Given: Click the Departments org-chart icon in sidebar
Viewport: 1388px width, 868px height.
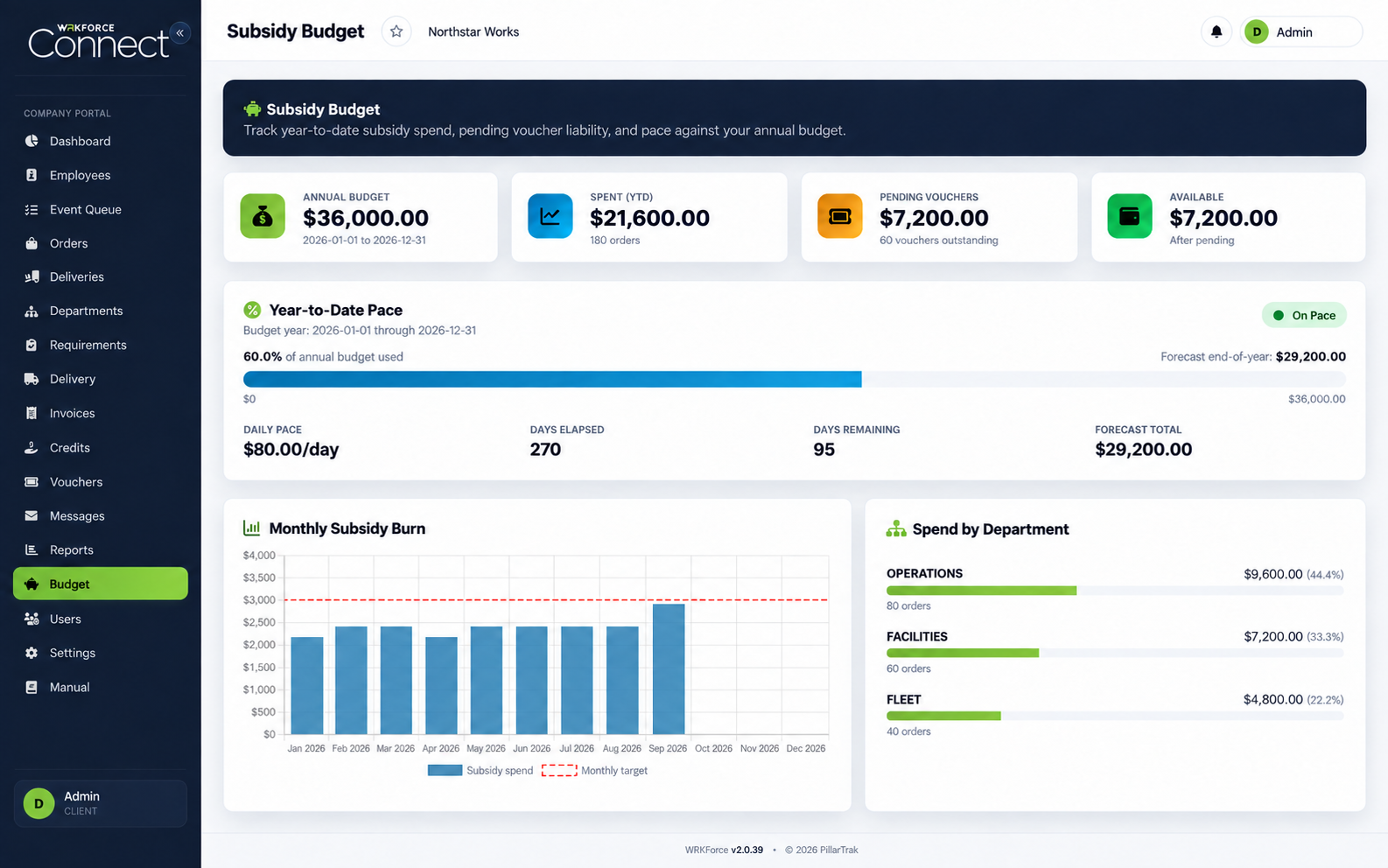Looking at the screenshot, I should (x=32, y=311).
